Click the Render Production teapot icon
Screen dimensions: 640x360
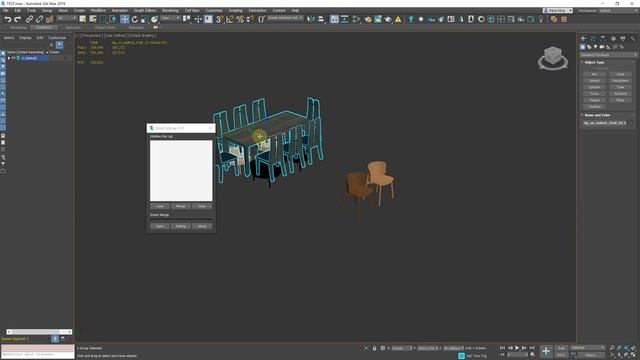click(388, 19)
